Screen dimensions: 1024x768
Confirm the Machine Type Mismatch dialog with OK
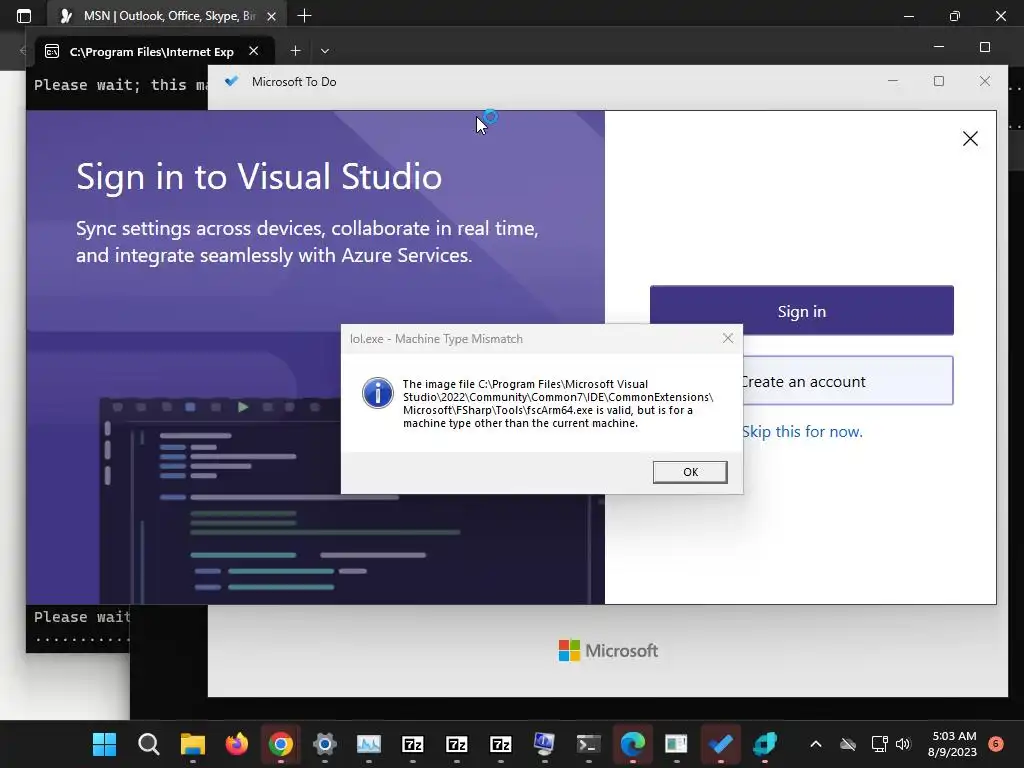pyautogui.click(x=690, y=472)
